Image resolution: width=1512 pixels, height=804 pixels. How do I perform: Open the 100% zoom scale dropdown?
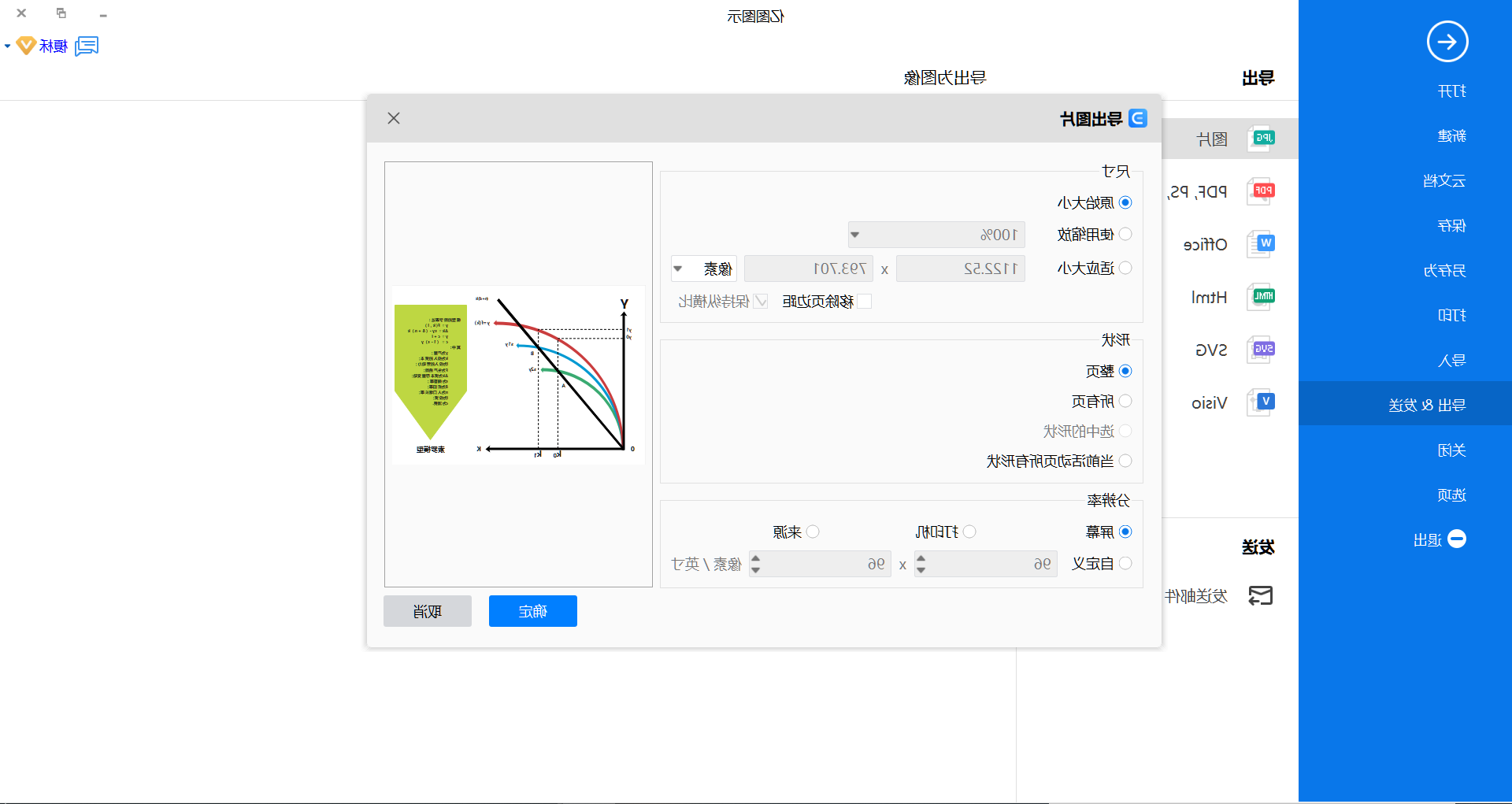pos(936,235)
